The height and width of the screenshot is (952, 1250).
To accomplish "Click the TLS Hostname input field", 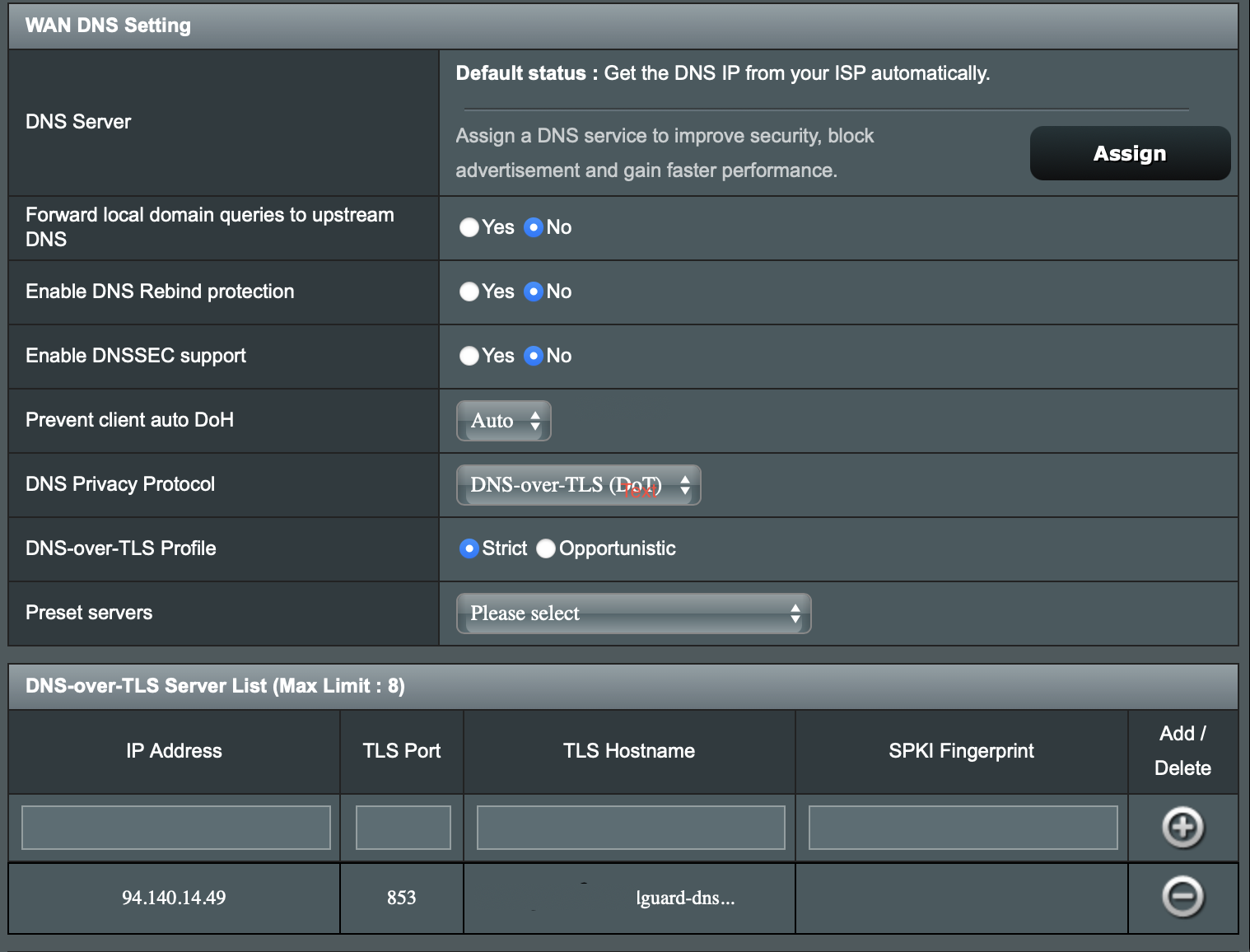I will (630, 828).
